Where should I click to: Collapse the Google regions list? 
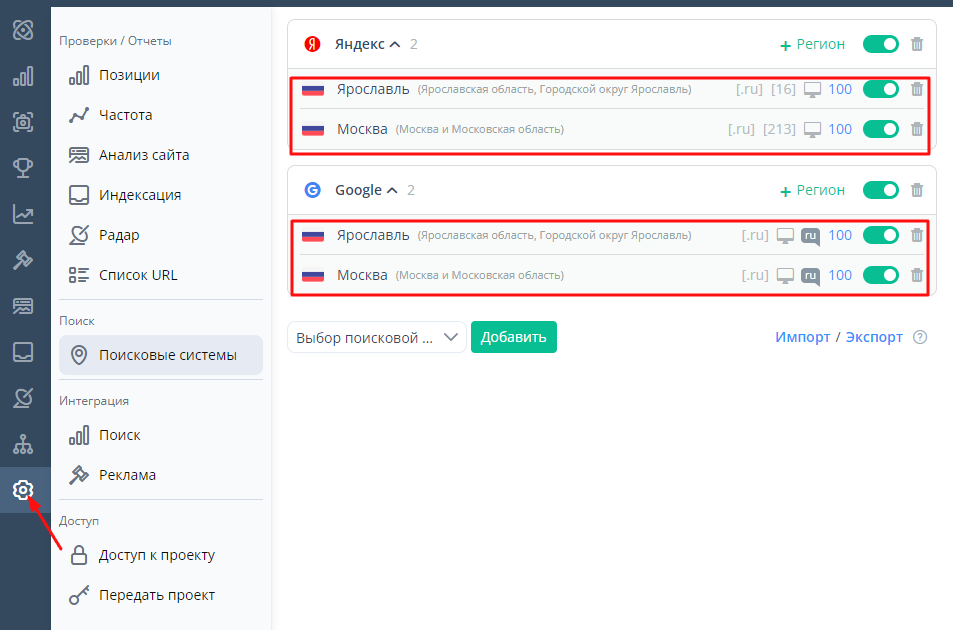point(393,190)
